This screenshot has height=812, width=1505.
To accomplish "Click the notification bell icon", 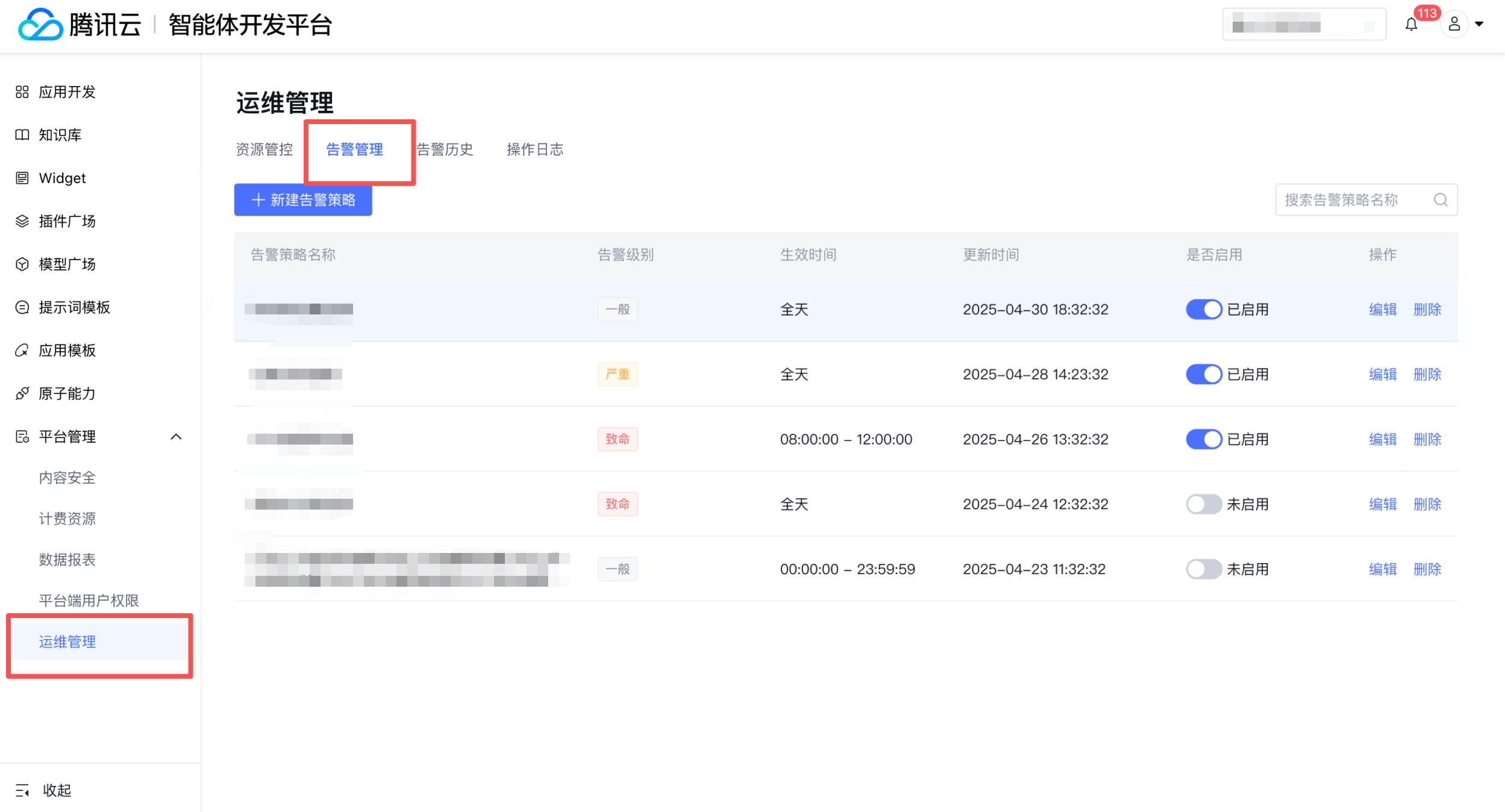I will pos(1411,25).
